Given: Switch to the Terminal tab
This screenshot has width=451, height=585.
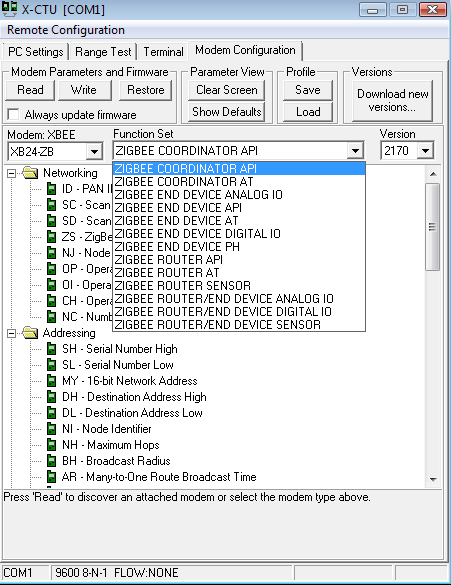Looking at the screenshot, I should click(x=163, y=51).
